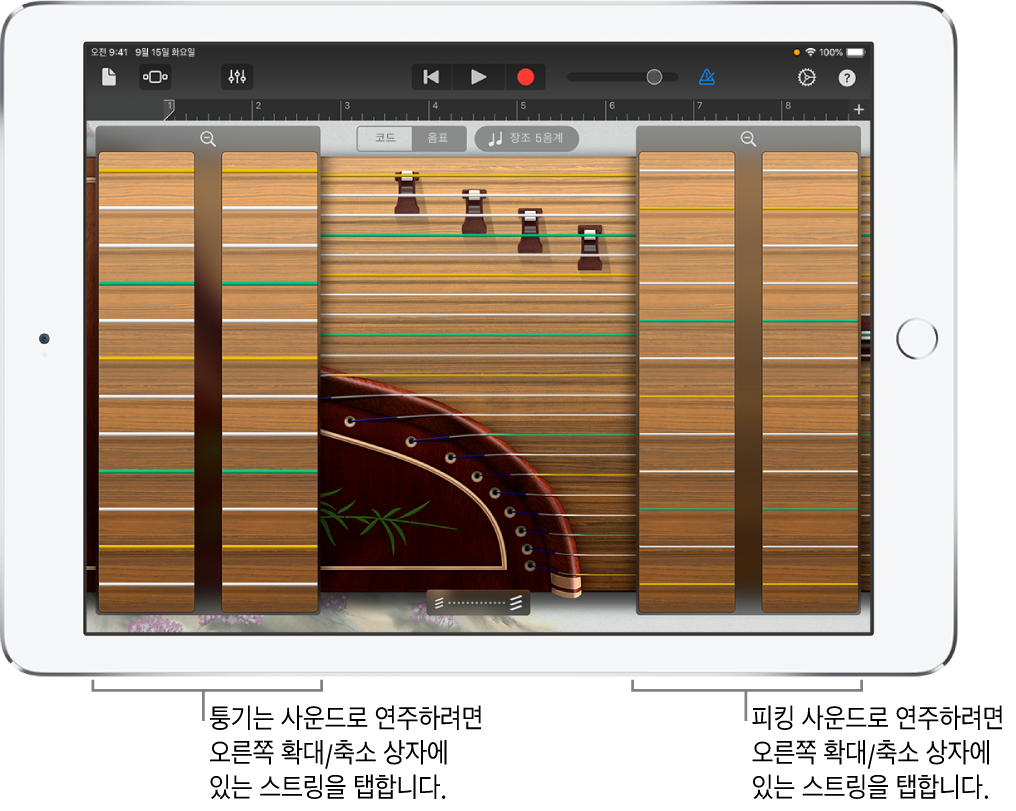Open help question mark icon

847,78
